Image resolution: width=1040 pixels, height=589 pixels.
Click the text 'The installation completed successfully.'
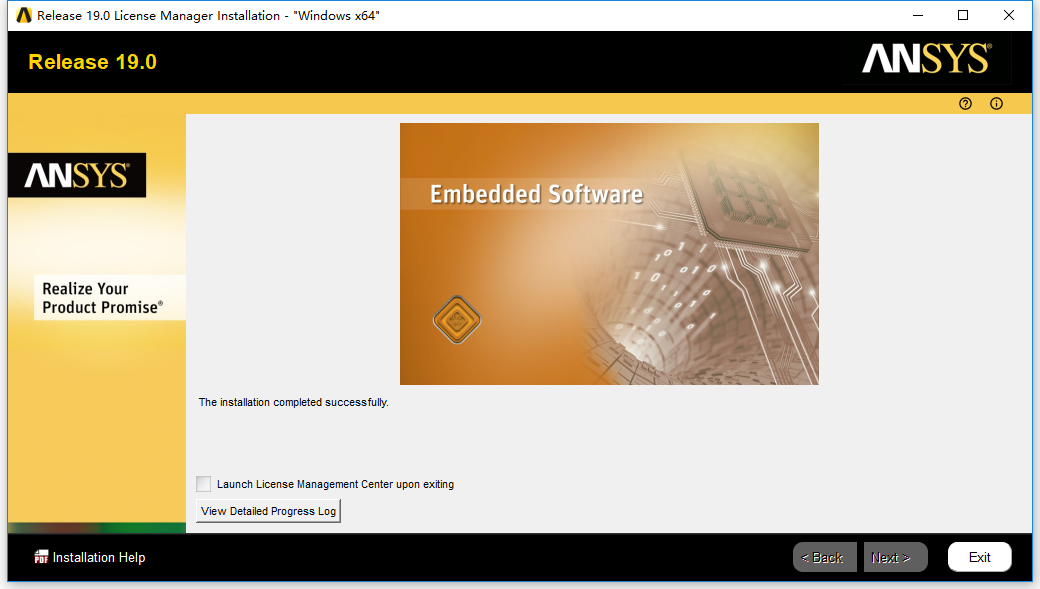(x=294, y=403)
